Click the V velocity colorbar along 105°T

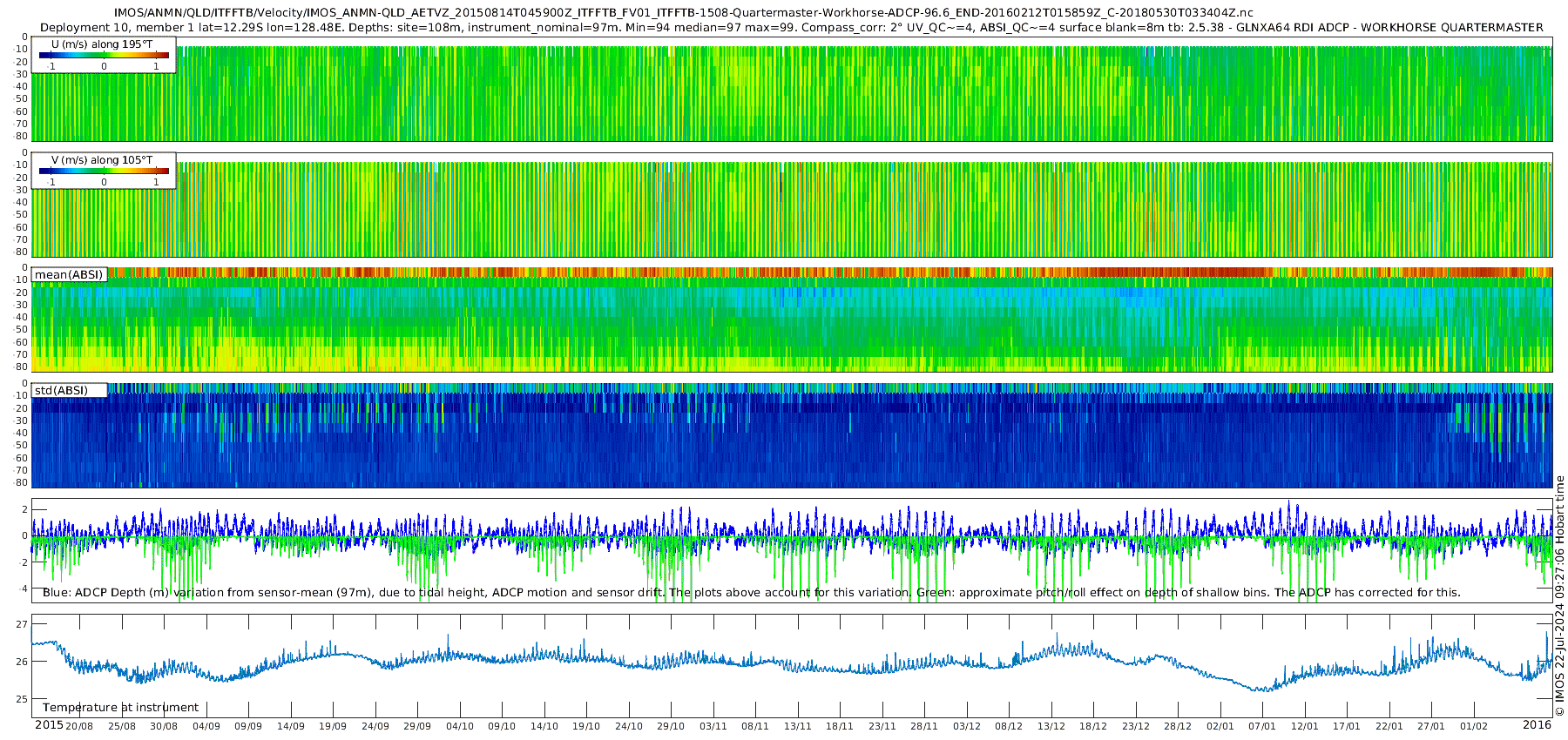point(104,171)
